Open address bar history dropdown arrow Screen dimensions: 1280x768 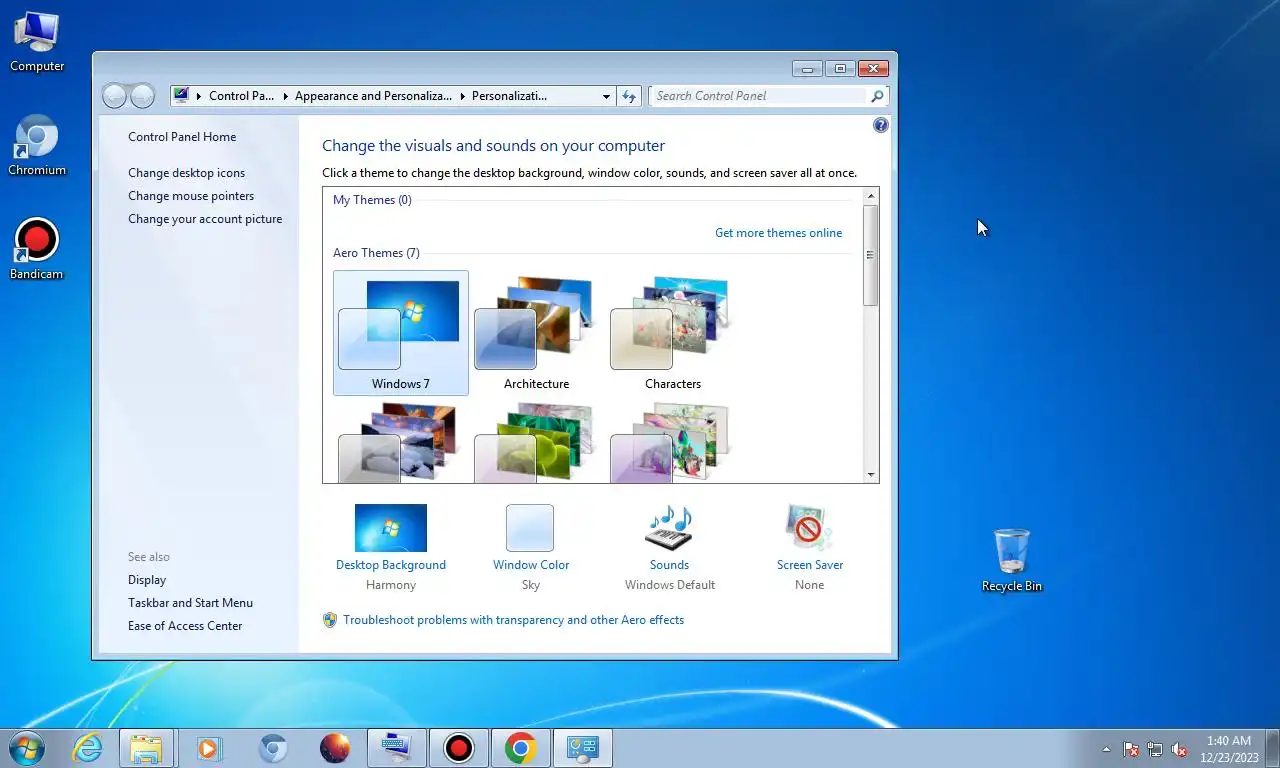tap(606, 96)
